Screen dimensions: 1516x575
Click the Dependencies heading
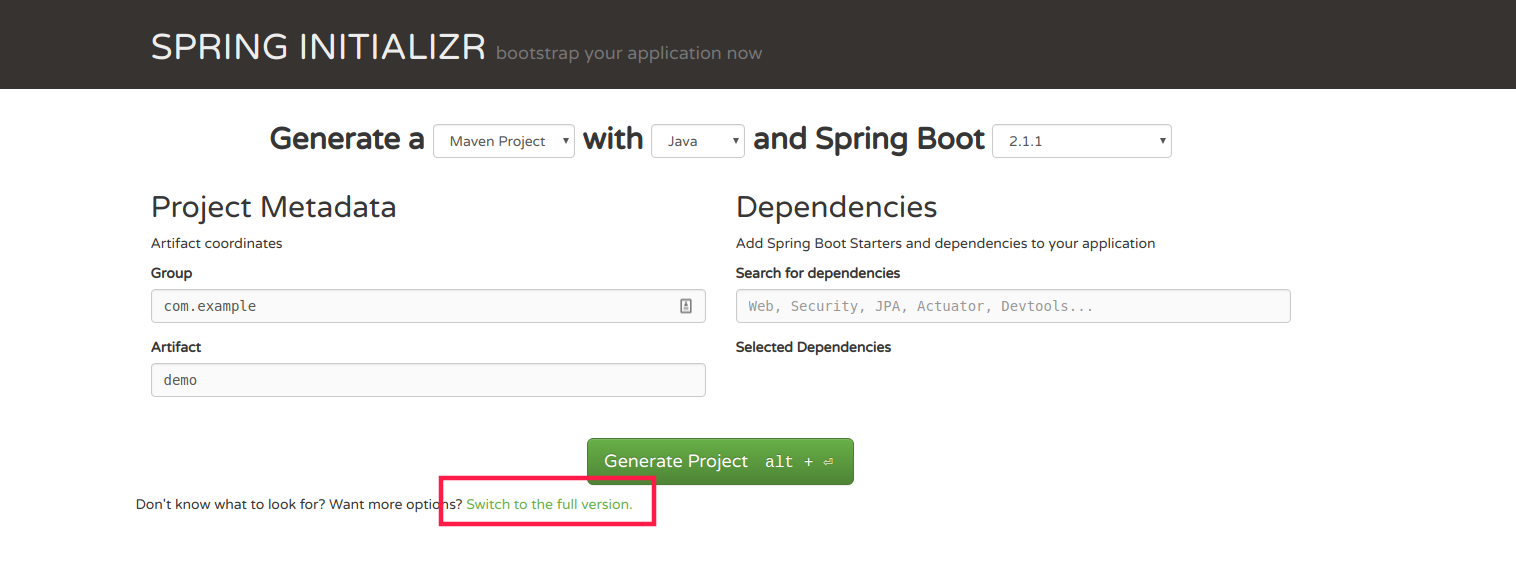[x=836, y=207]
